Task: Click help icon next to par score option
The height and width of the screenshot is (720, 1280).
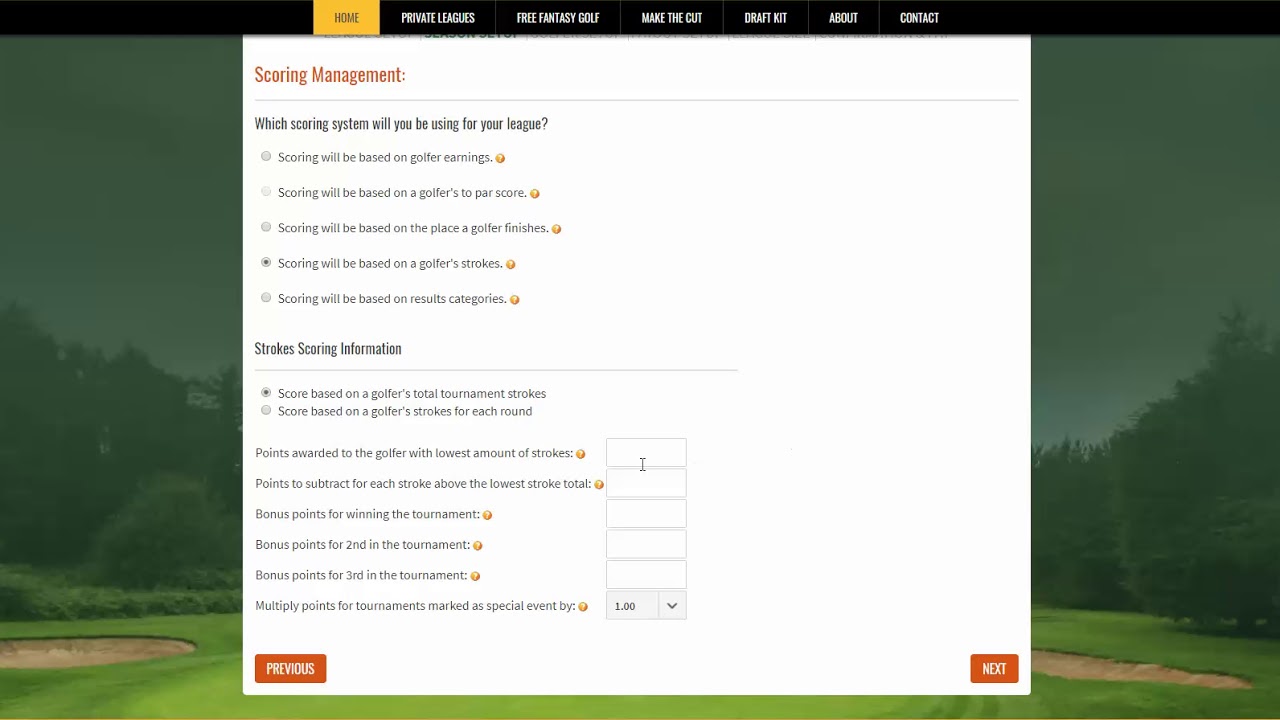Action: pos(534,194)
